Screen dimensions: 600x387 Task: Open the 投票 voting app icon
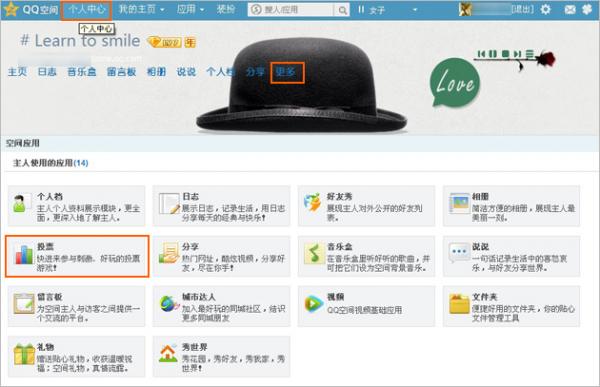pyautogui.click(x=24, y=255)
